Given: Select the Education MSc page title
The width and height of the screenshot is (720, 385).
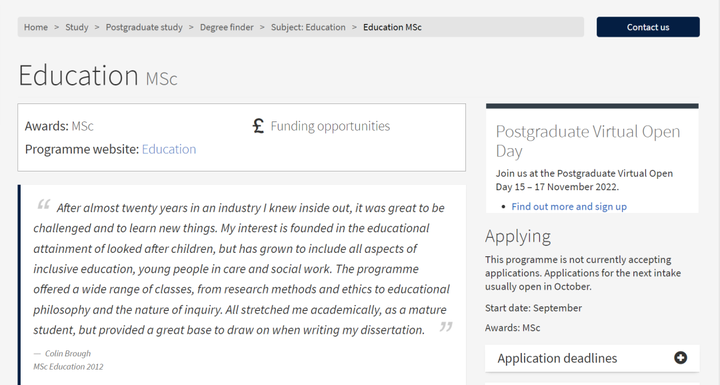Looking at the screenshot, I should [x=98, y=75].
